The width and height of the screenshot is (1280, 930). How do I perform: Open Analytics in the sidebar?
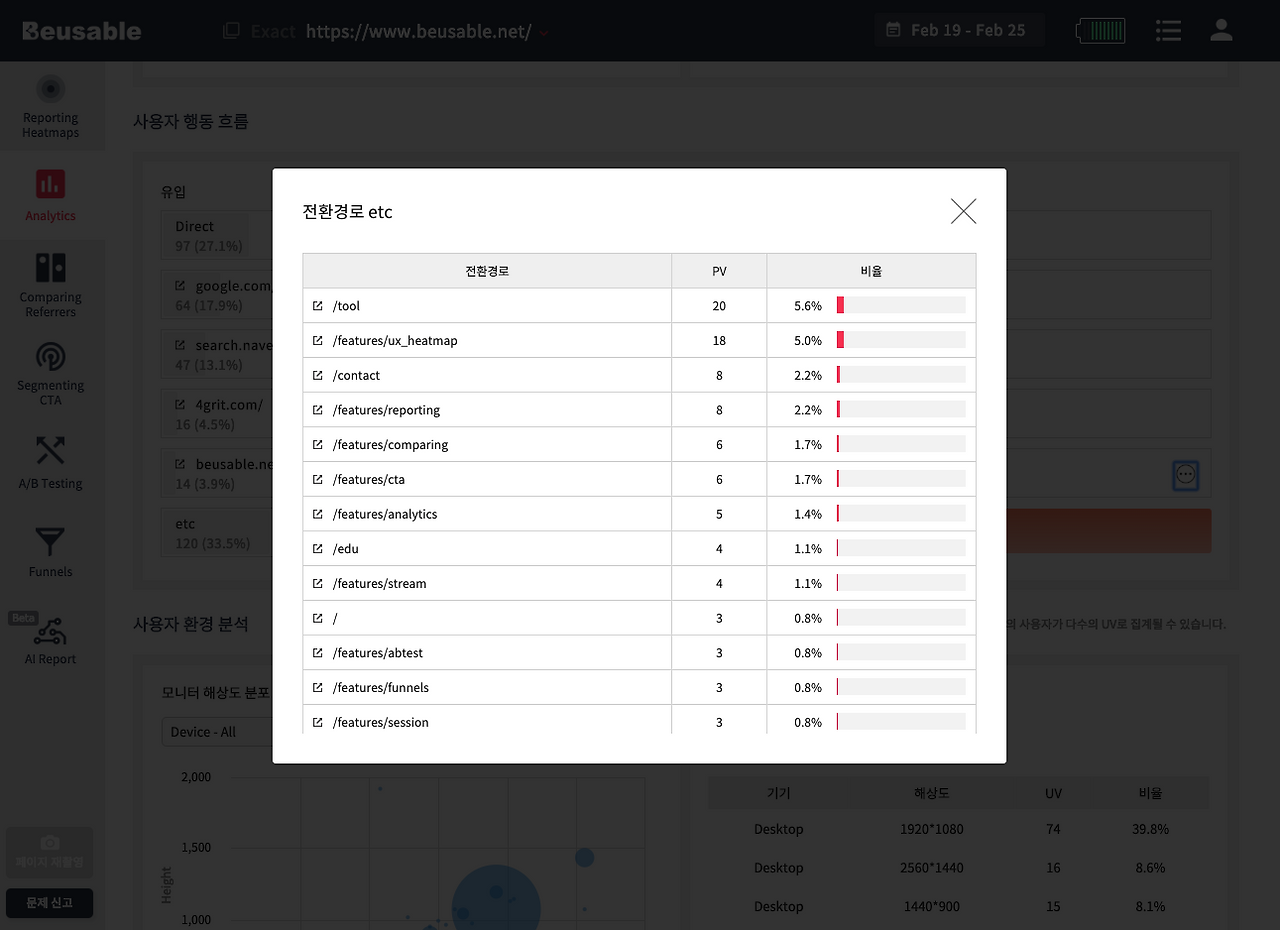point(51,195)
